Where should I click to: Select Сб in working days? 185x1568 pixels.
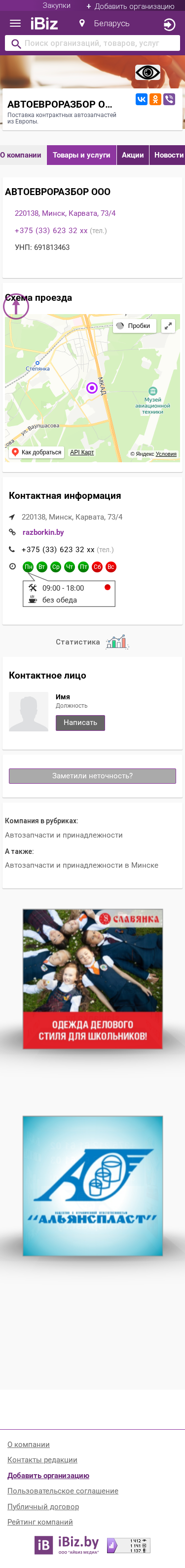point(97,566)
